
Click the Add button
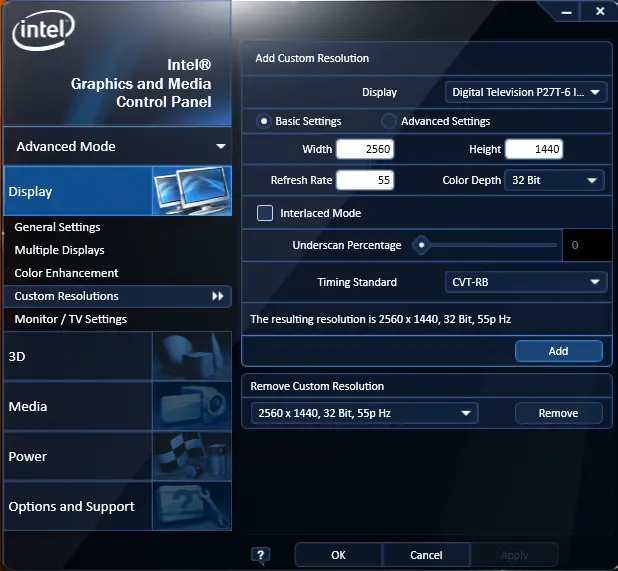558,351
